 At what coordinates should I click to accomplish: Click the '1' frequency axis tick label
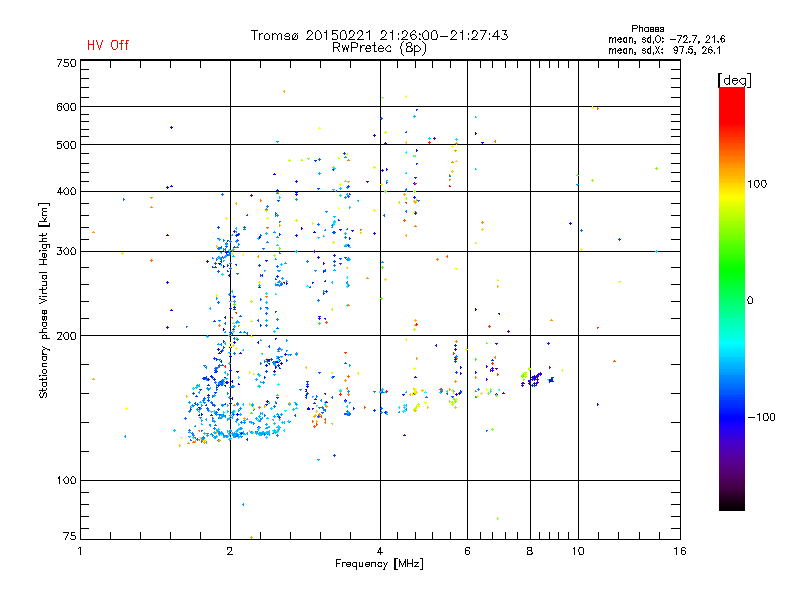80,551
